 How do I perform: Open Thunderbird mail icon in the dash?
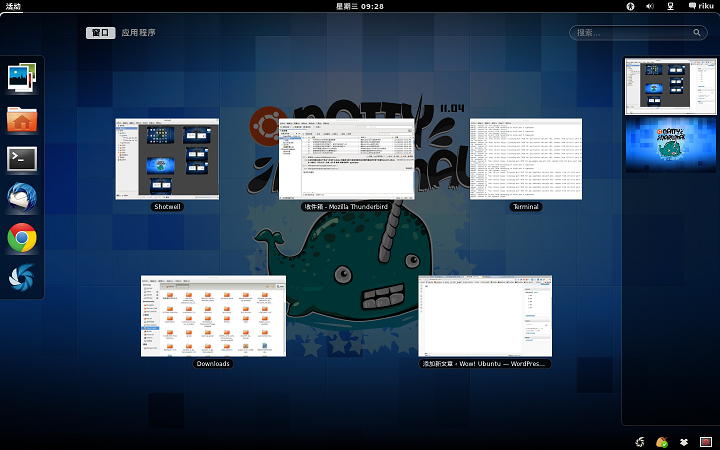[22, 198]
